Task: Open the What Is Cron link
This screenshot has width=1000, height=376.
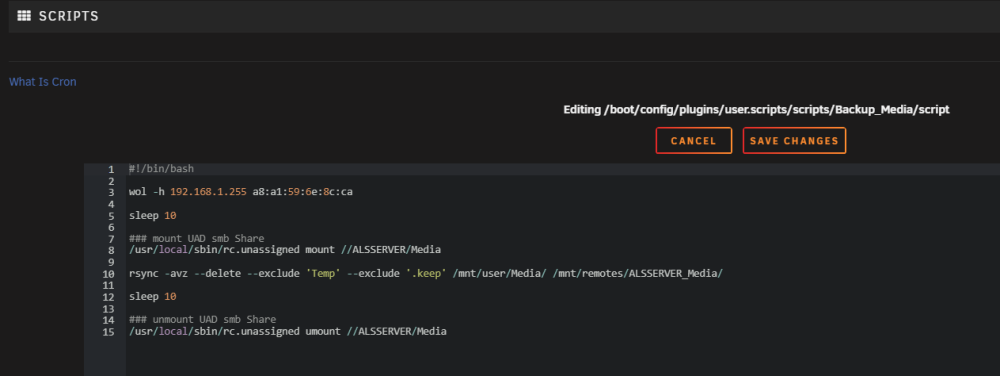Action: pos(43,82)
